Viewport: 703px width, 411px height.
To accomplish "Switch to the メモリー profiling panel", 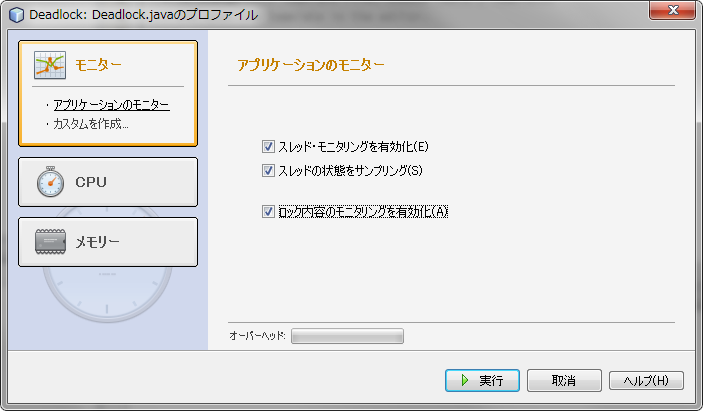I will (x=108, y=242).
